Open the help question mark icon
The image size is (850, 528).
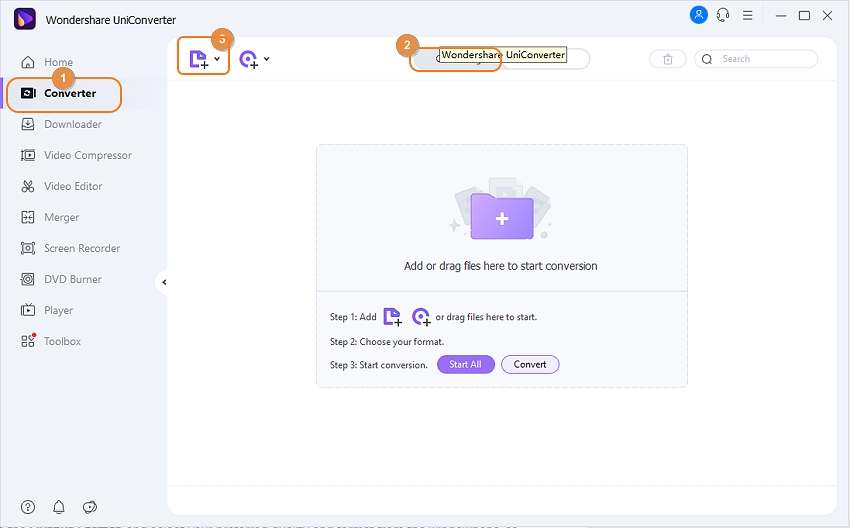[28, 507]
